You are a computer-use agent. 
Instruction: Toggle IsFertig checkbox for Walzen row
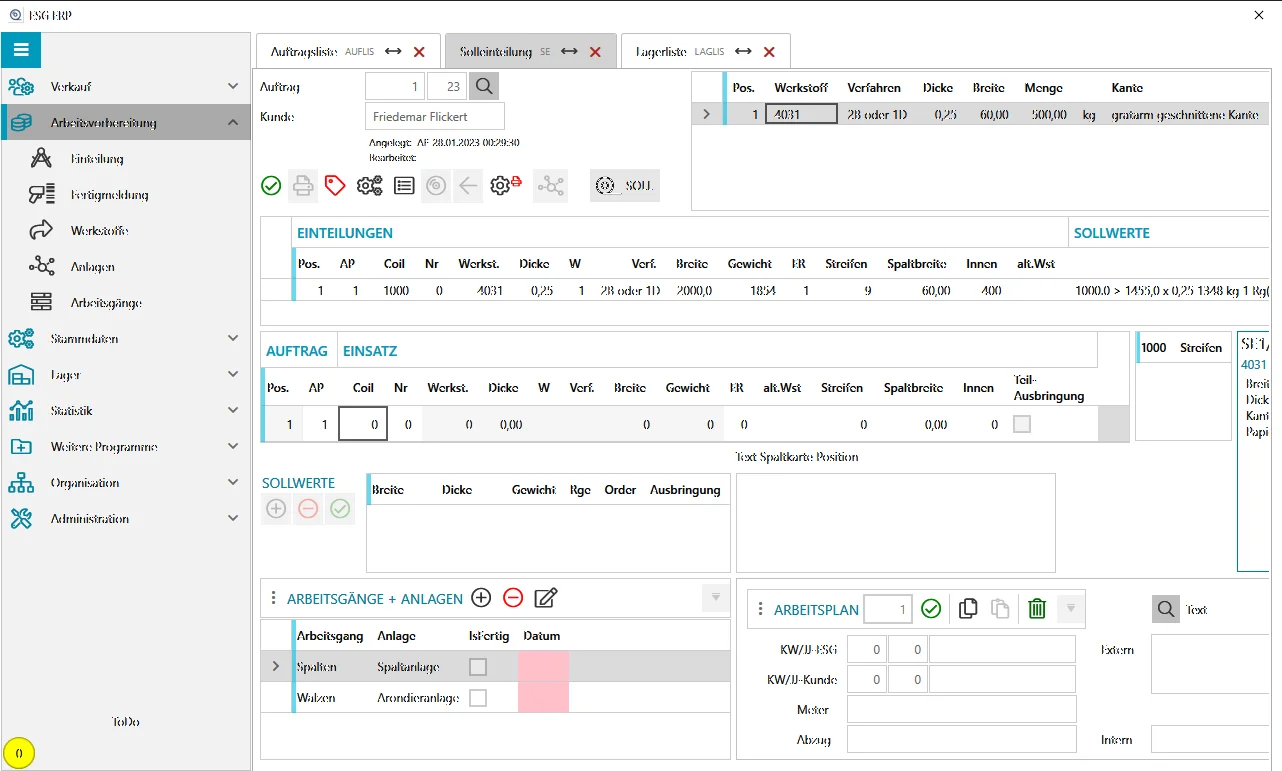click(478, 698)
